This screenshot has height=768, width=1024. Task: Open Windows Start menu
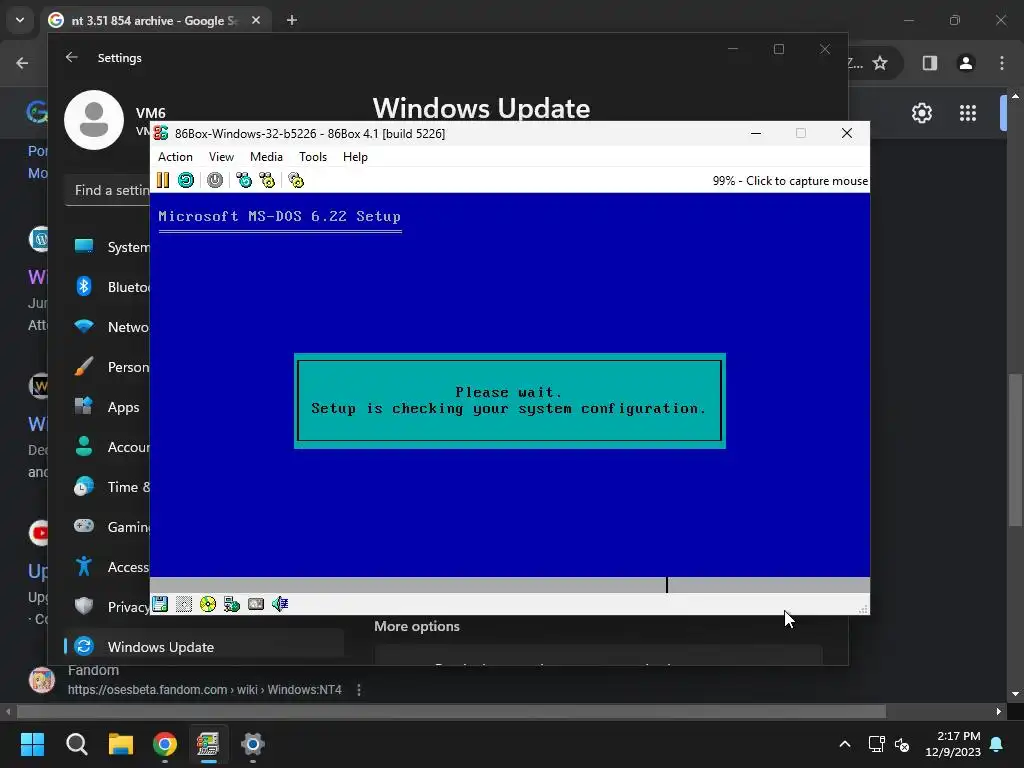(32, 744)
